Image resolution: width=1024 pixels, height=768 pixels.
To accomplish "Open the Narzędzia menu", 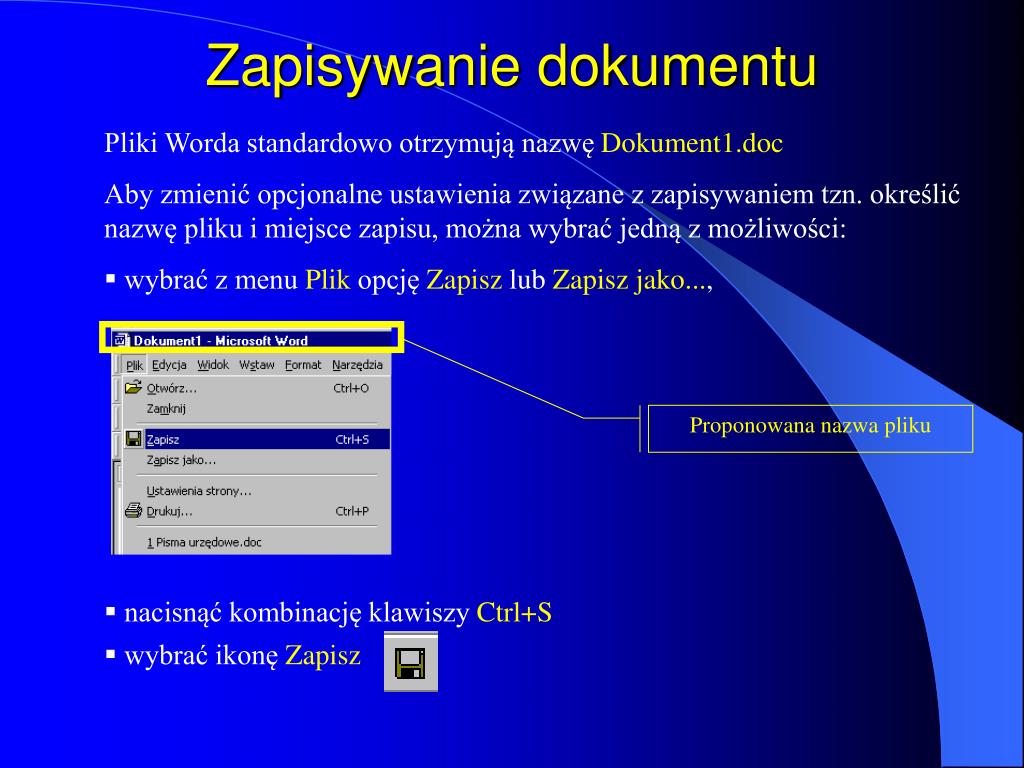I will (357, 365).
